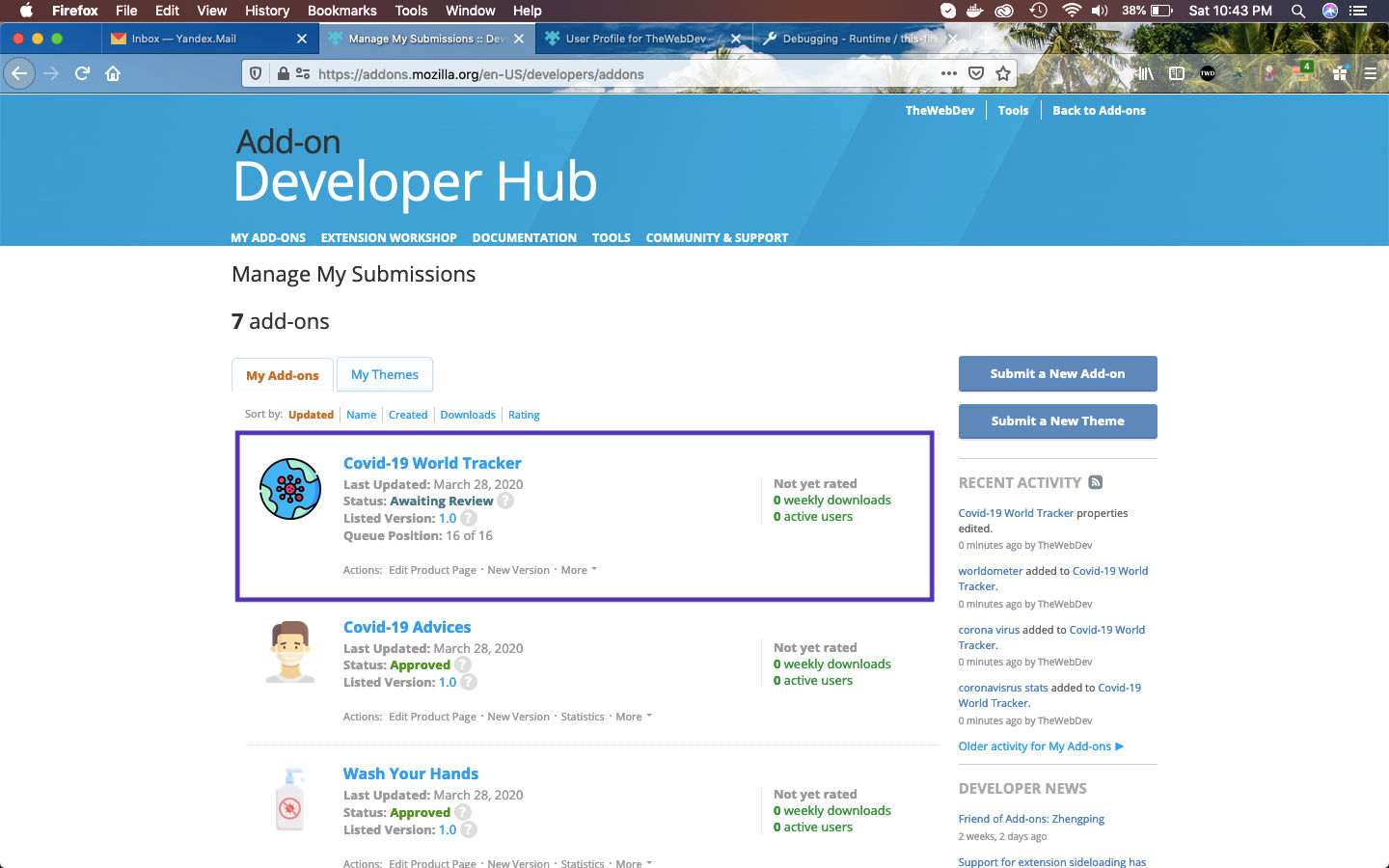Screen dimensions: 1389x868
Task: Open Wi-Fi status menu
Action: [1071, 11]
